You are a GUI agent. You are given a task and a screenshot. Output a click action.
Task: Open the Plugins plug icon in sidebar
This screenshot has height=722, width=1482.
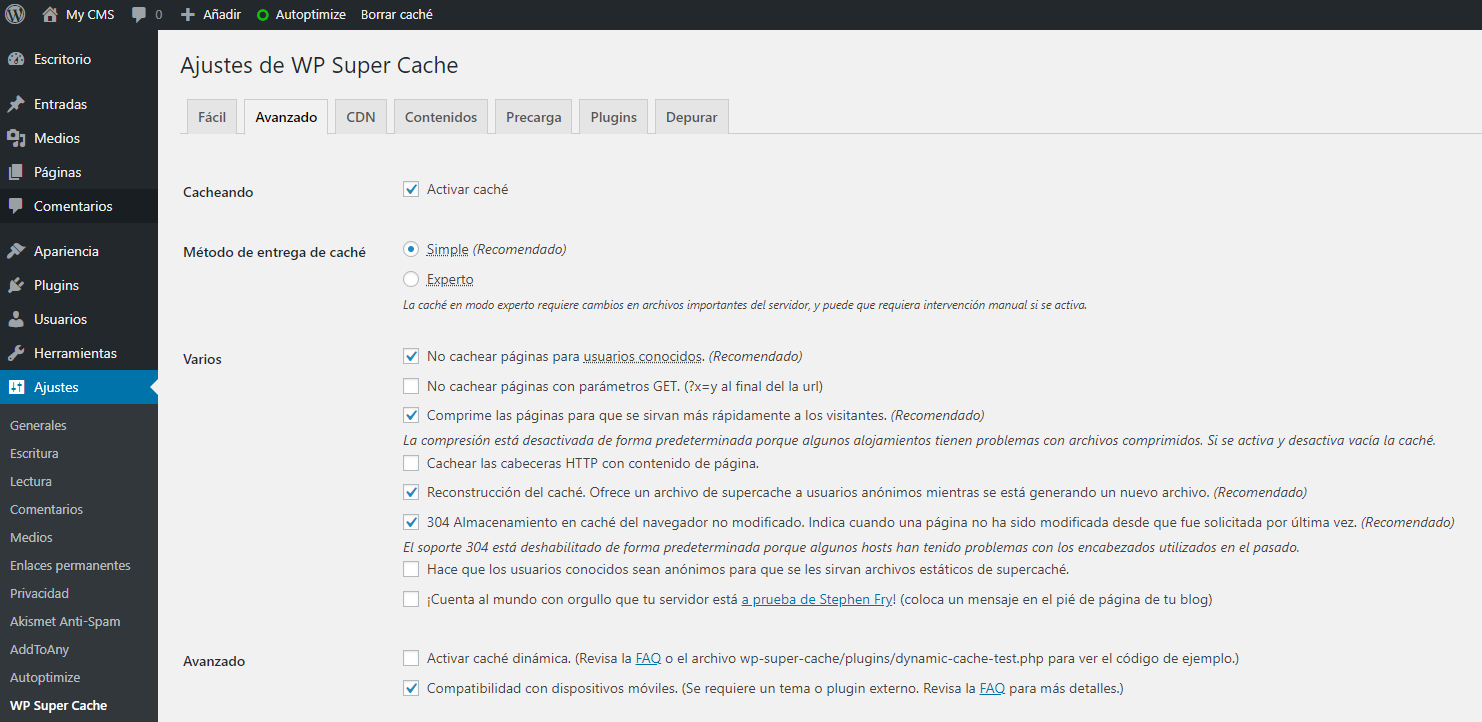click(x=16, y=285)
